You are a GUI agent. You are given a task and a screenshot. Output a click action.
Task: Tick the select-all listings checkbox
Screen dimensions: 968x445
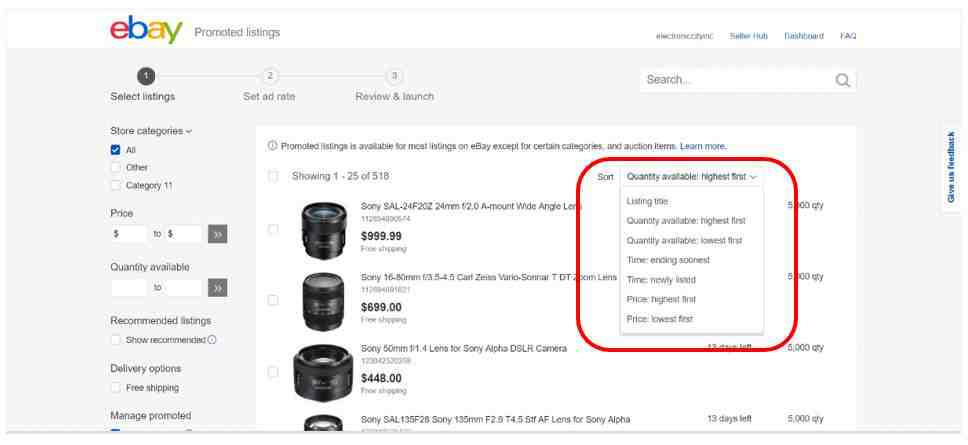click(x=274, y=177)
